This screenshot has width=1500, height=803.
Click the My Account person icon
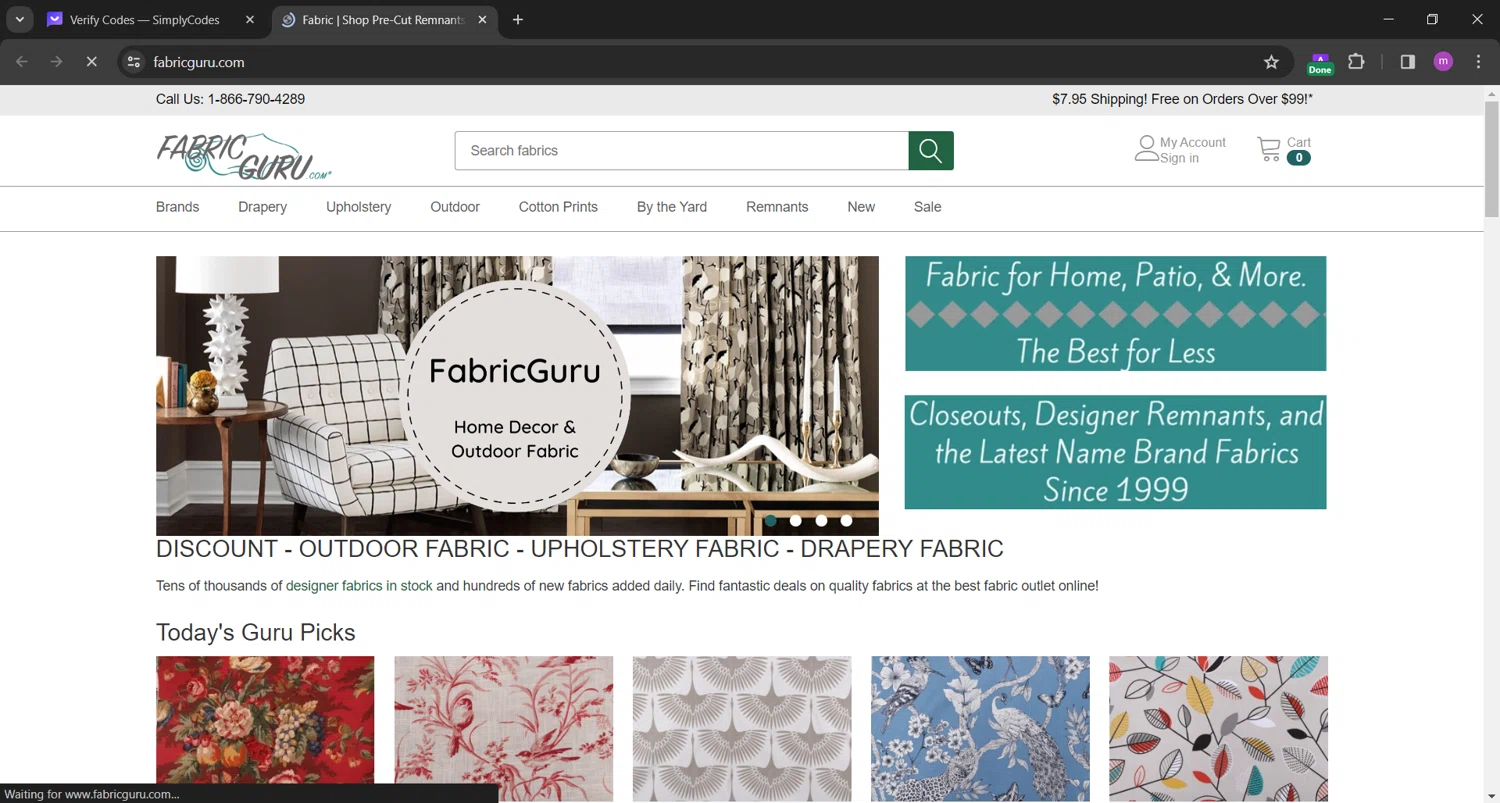(x=1146, y=149)
